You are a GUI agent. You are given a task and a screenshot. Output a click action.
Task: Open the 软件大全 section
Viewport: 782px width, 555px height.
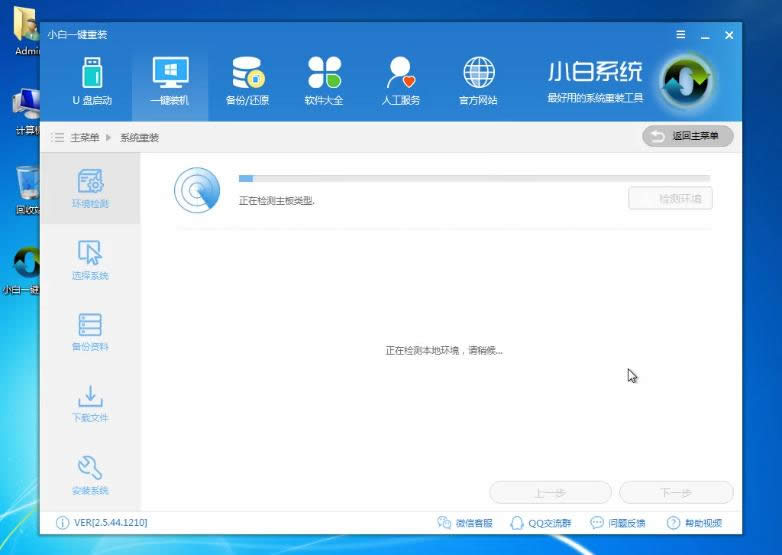pos(324,80)
